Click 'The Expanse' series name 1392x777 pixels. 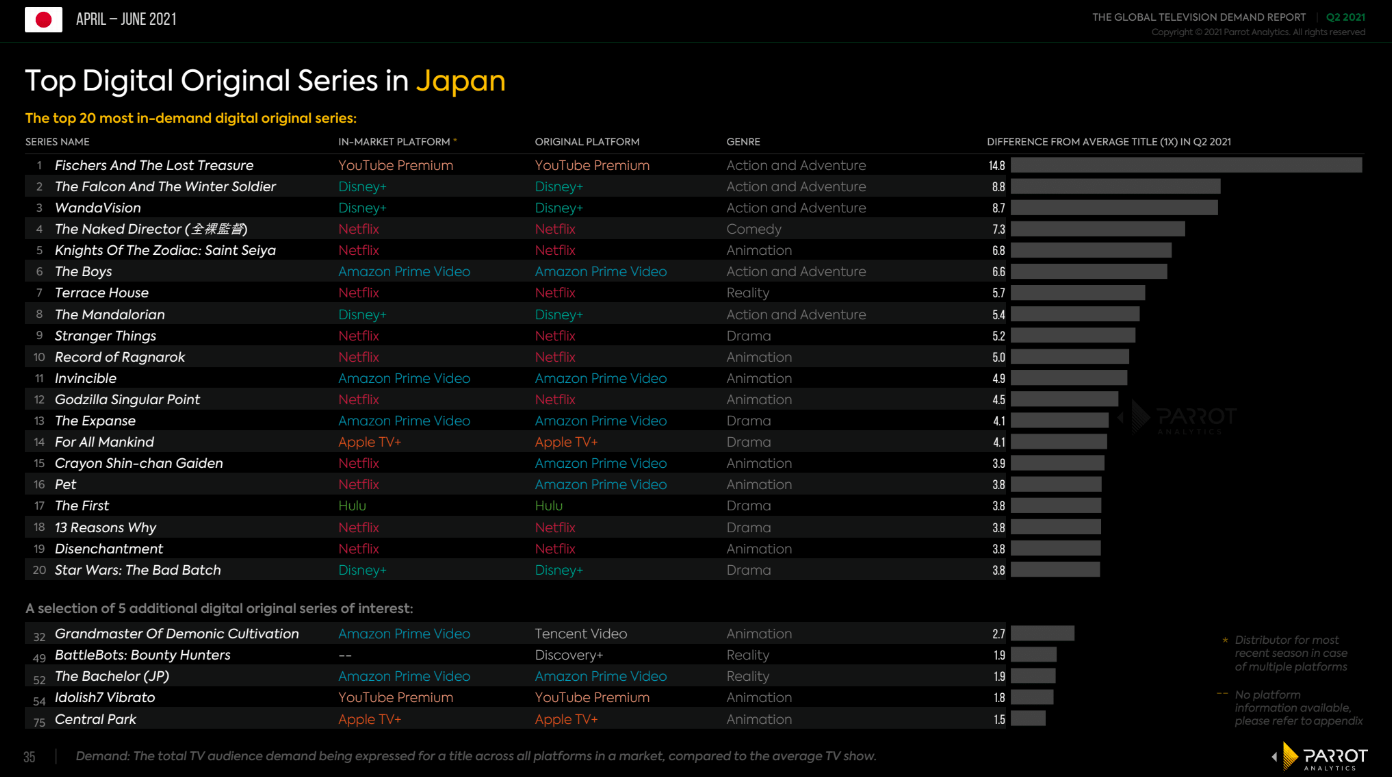pos(95,421)
